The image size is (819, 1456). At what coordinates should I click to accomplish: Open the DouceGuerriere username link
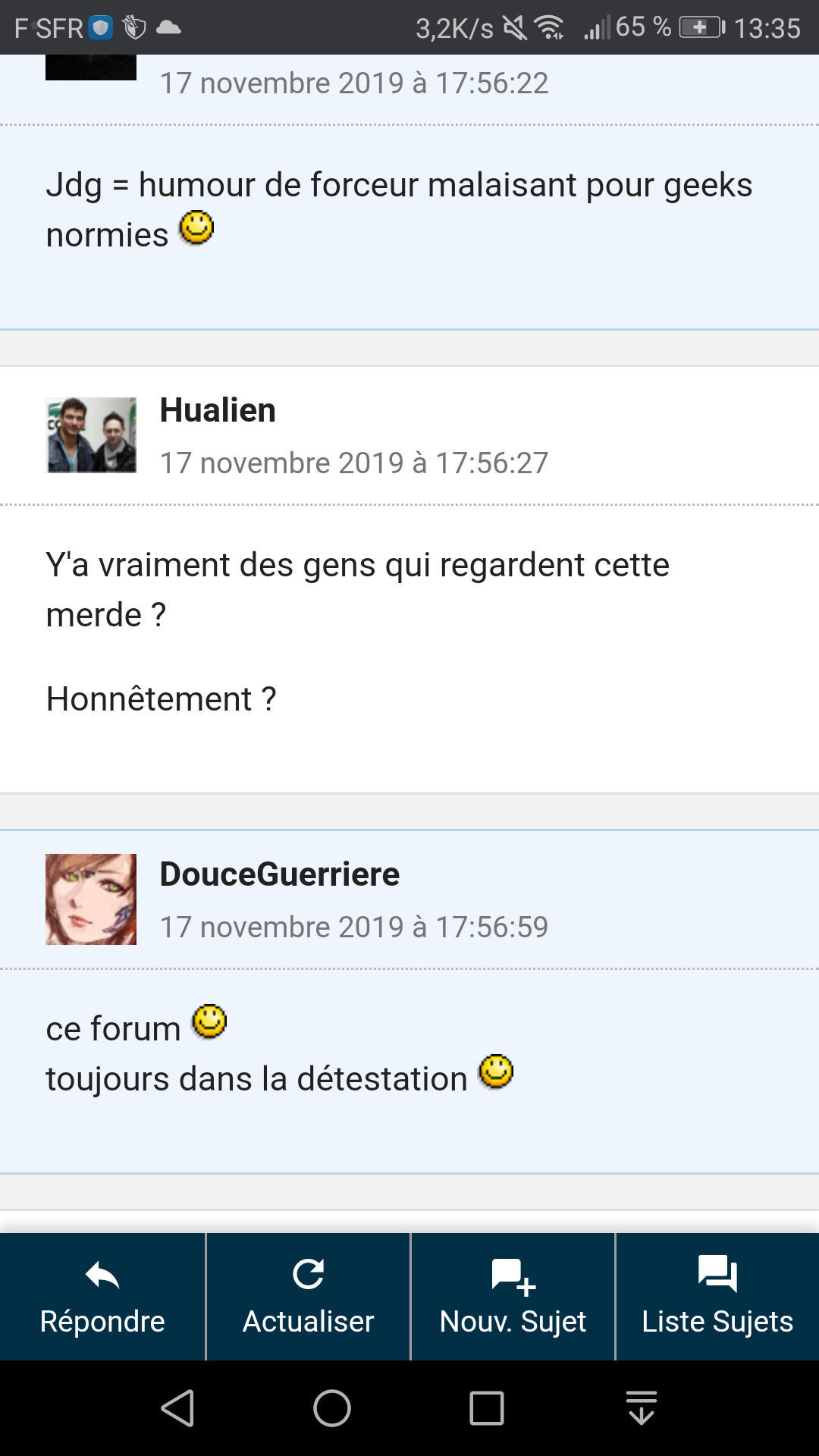(x=279, y=874)
